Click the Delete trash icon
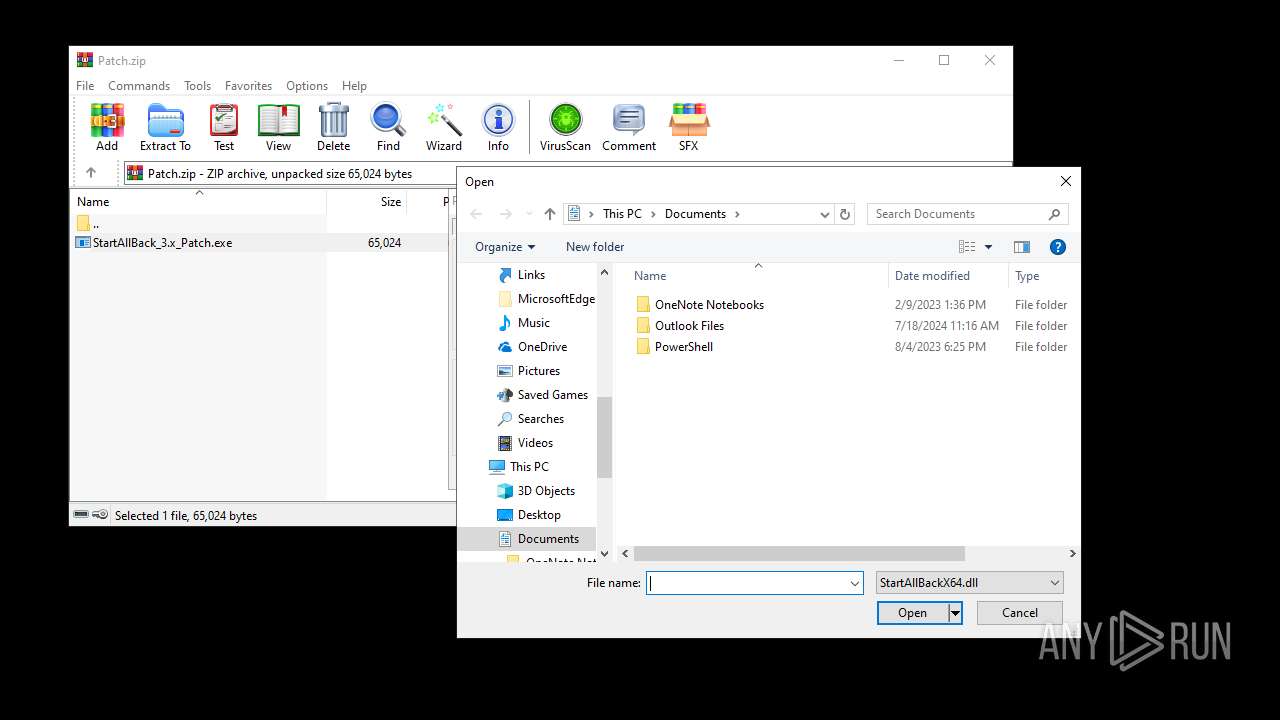1280x720 pixels. (333, 127)
